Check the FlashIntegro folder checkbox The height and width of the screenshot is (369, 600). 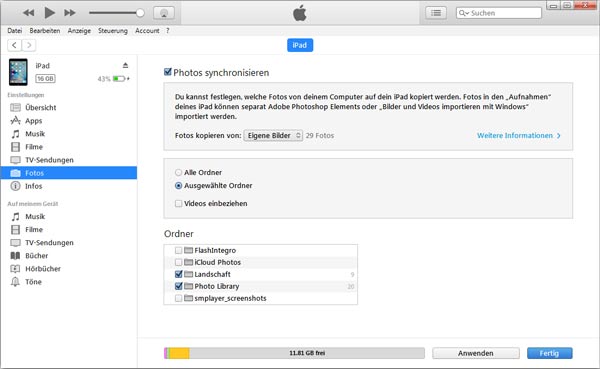click(x=178, y=250)
